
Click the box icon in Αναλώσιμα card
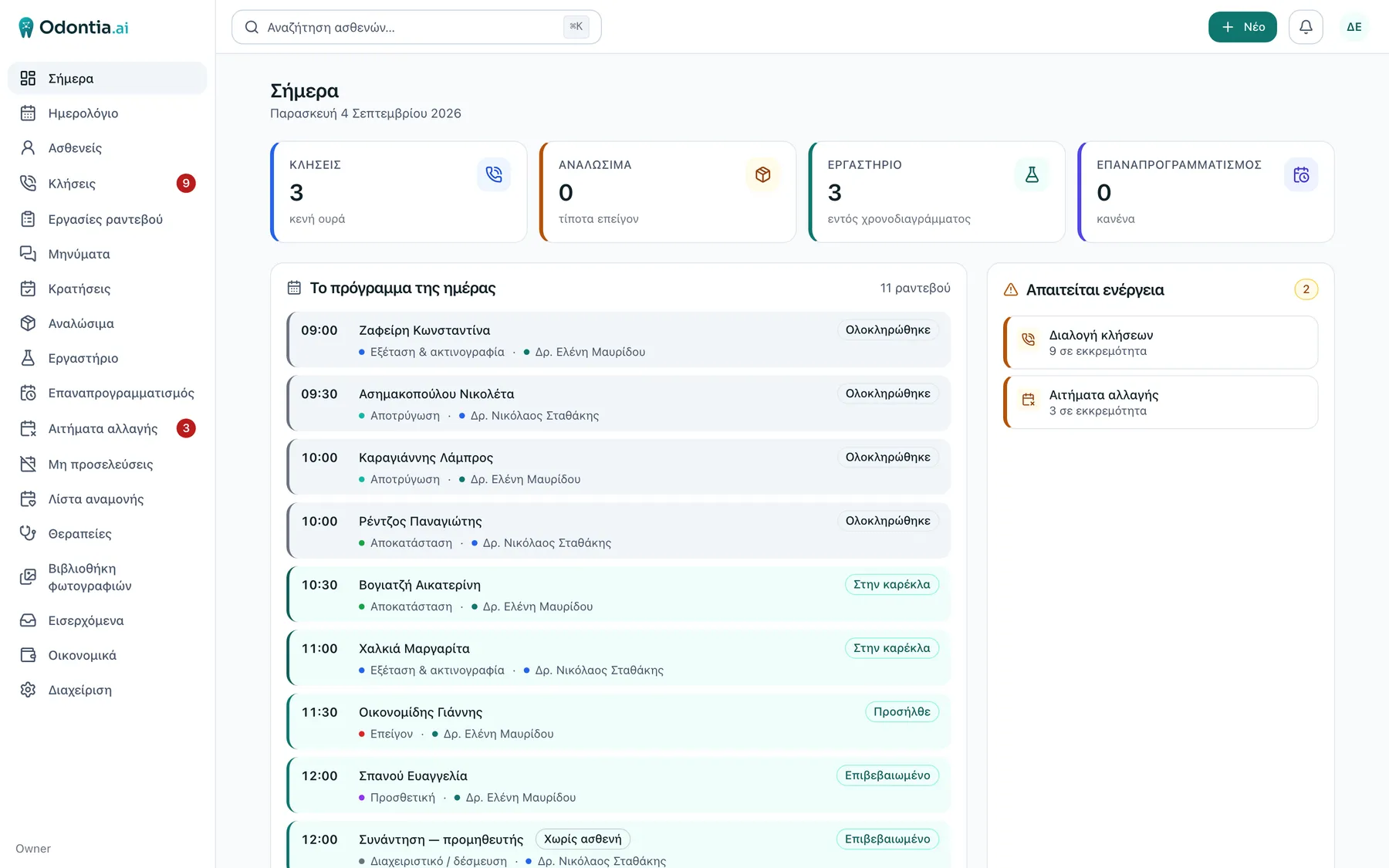point(763,175)
